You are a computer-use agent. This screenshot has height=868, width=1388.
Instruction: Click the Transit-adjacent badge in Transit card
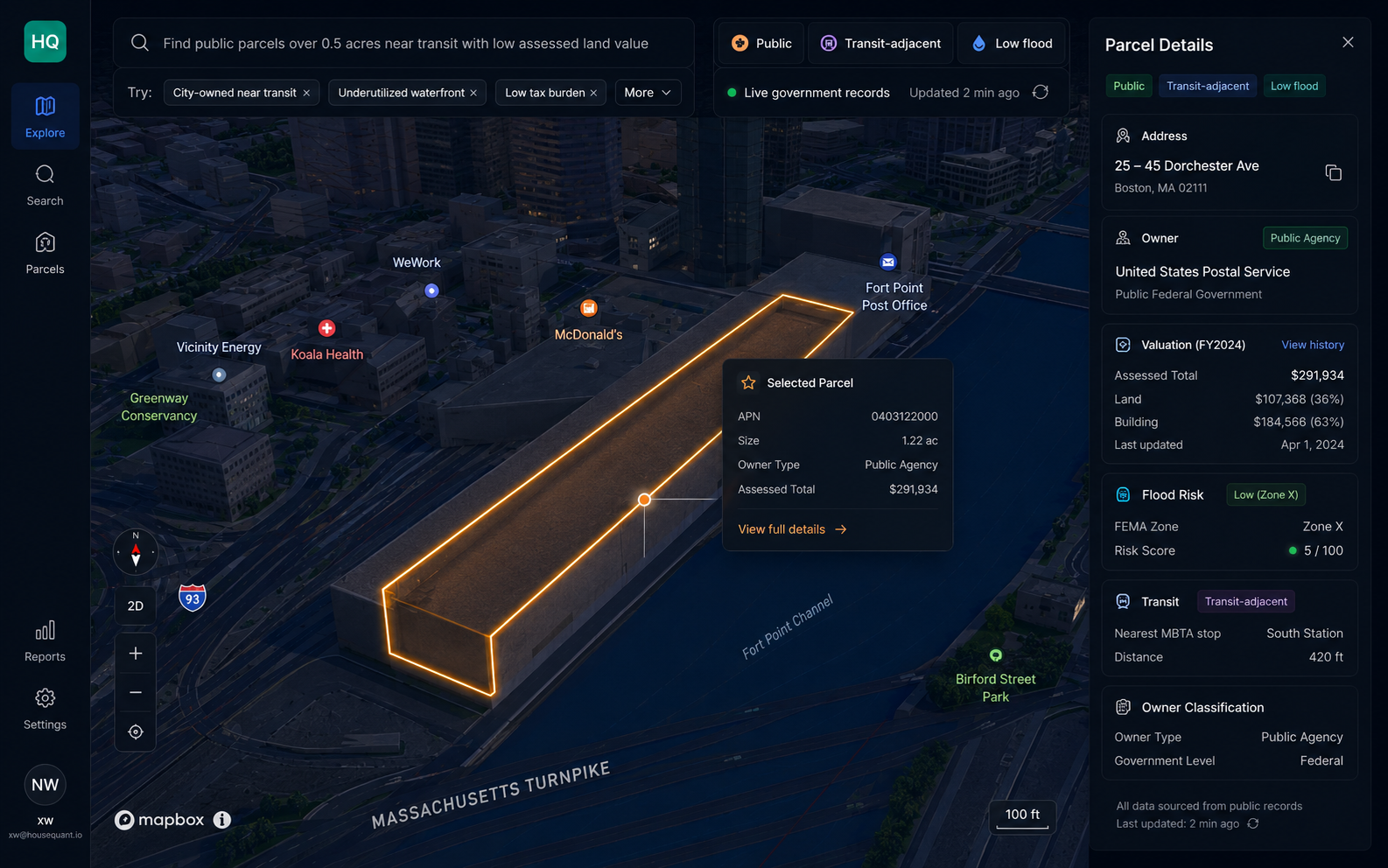(x=1245, y=601)
